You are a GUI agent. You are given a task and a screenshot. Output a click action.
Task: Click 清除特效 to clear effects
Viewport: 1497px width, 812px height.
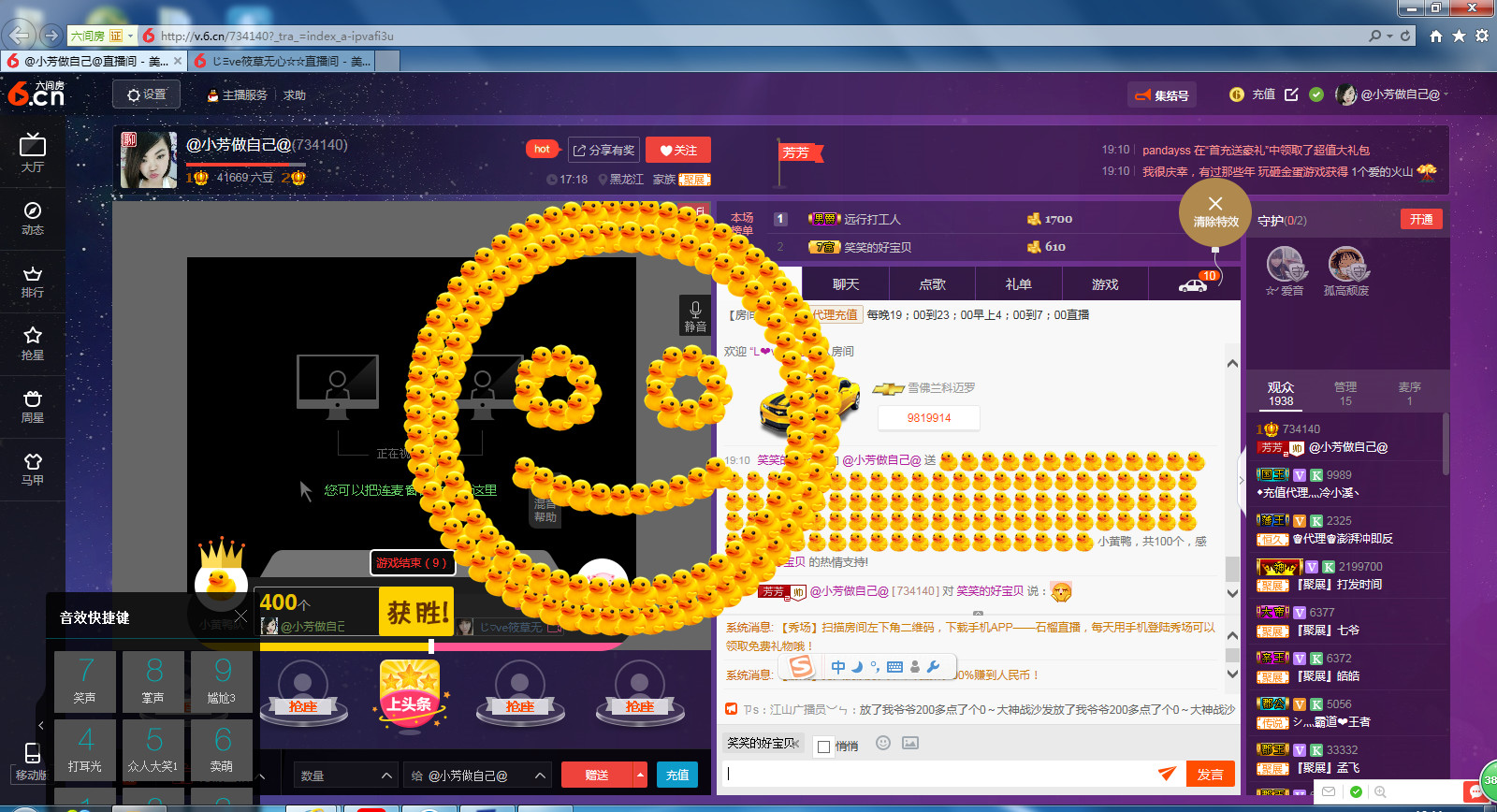click(x=1215, y=212)
